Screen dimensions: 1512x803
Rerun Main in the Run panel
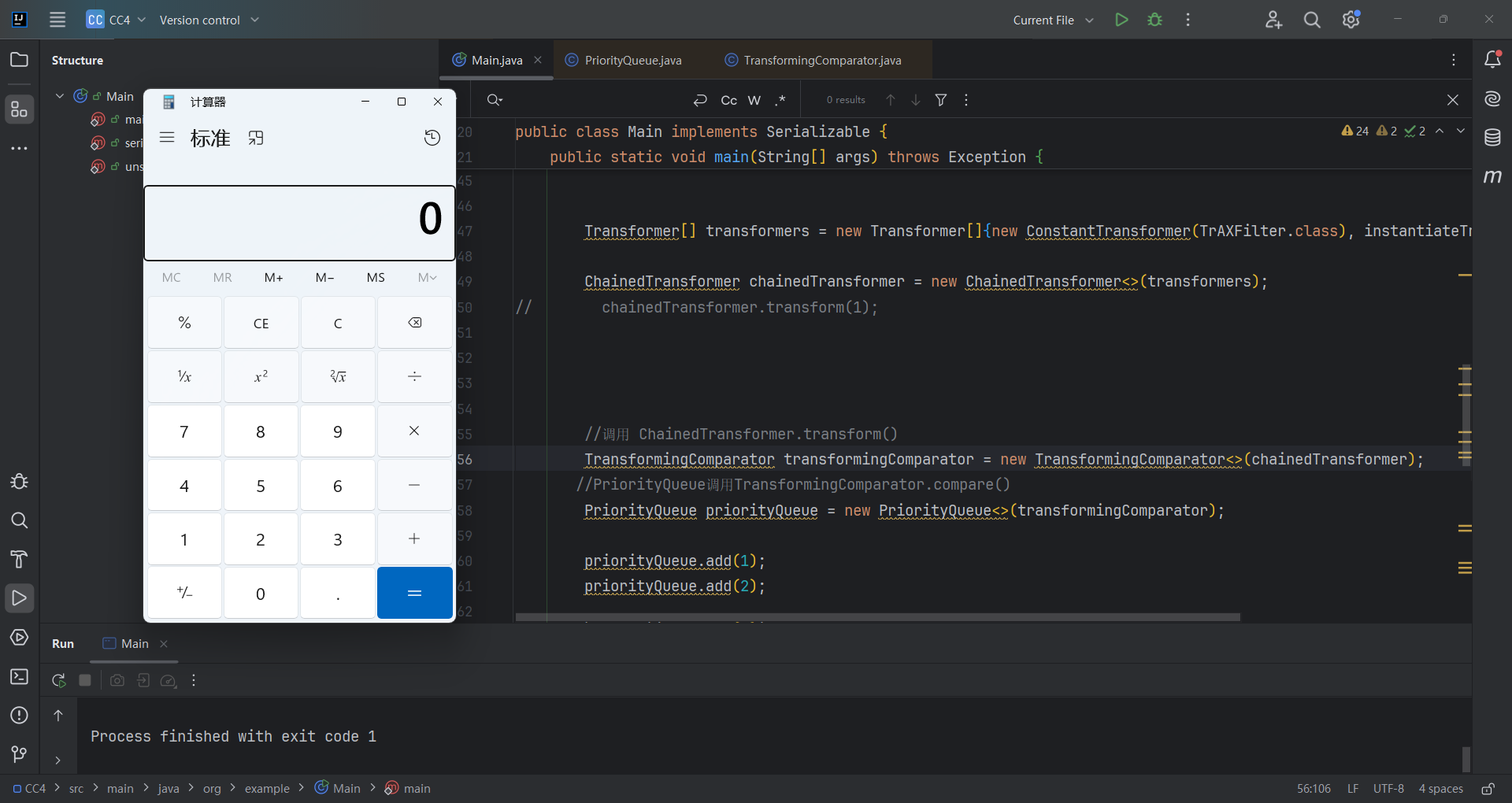pos(59,680)
